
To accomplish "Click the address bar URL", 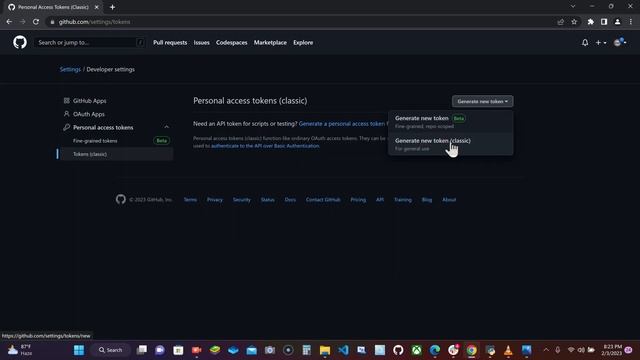I will tap(94, 22).
